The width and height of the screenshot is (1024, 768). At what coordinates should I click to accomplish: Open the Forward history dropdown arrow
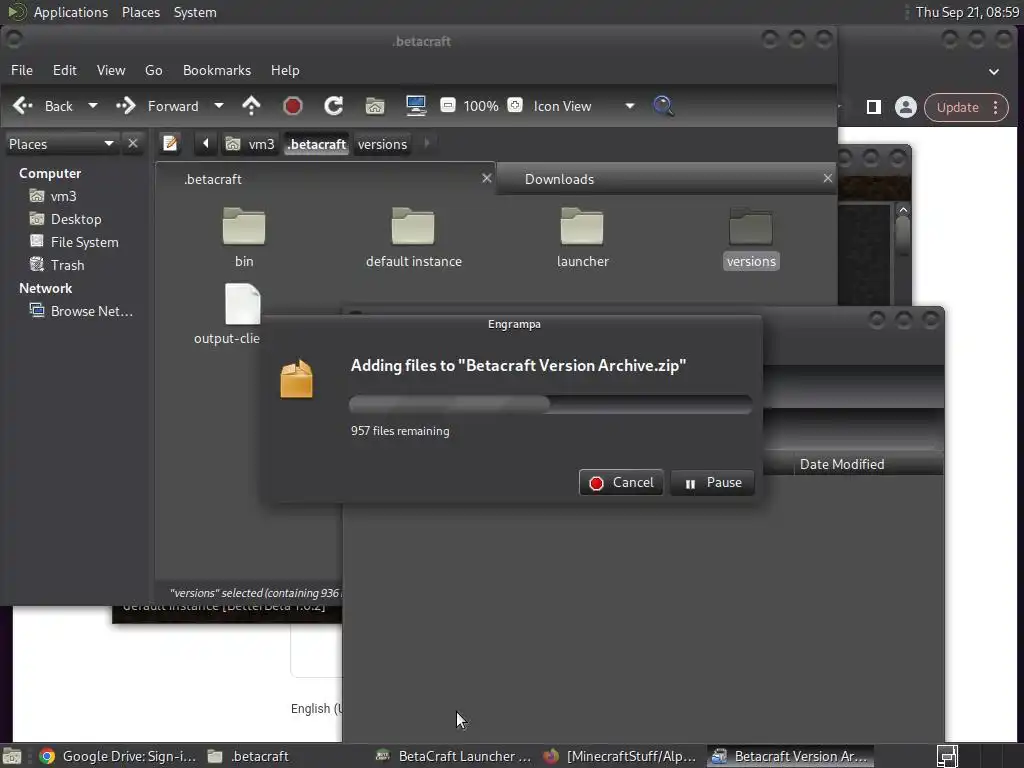(219, 106)
